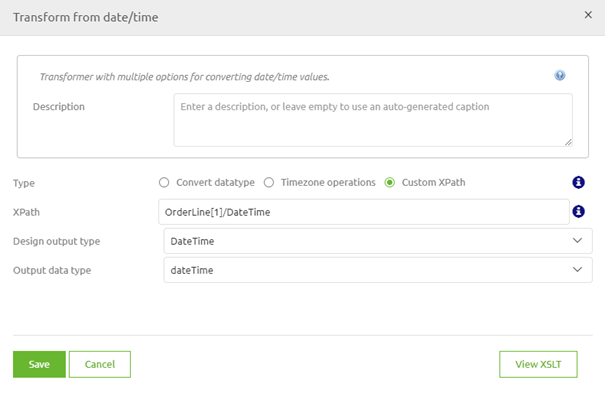Click the Description label

(x=59, y=106)
